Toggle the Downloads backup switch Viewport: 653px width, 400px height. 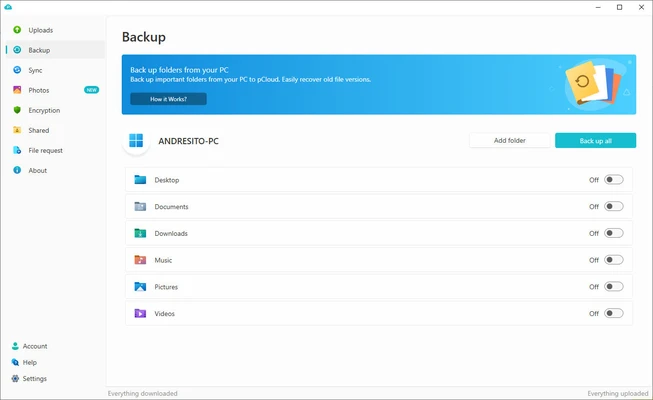614,233
